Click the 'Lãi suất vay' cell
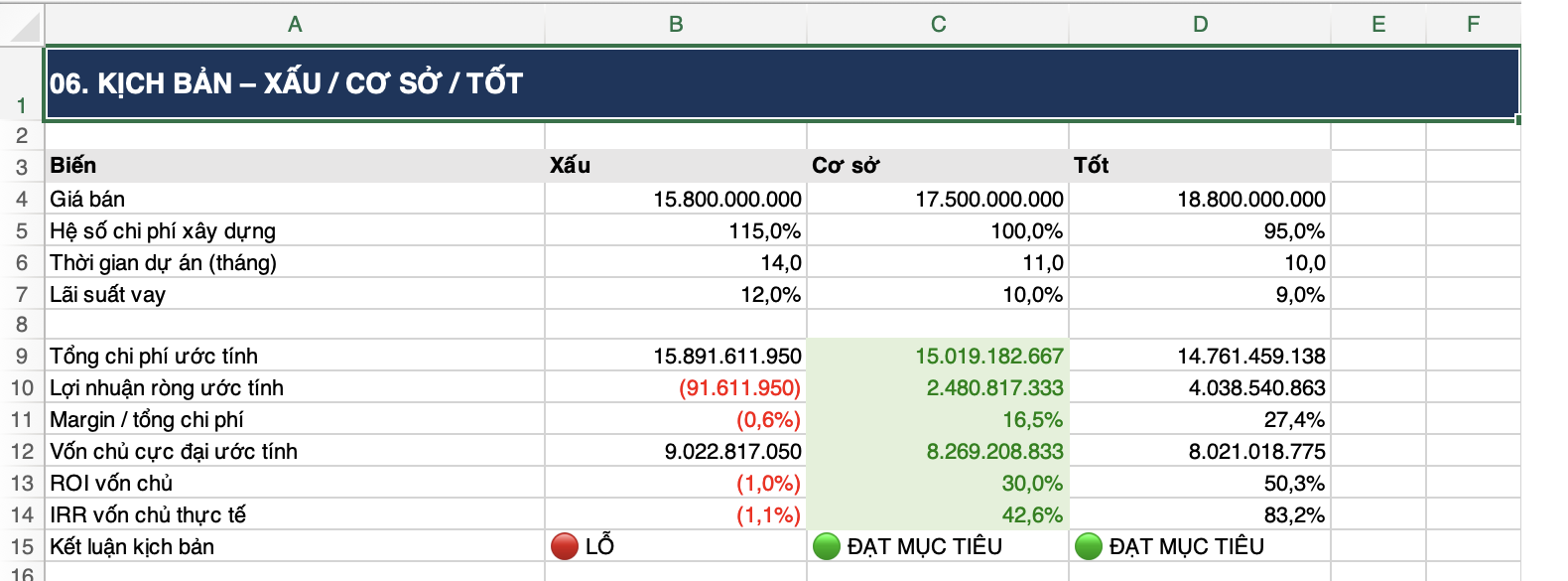 click(295, 294)
